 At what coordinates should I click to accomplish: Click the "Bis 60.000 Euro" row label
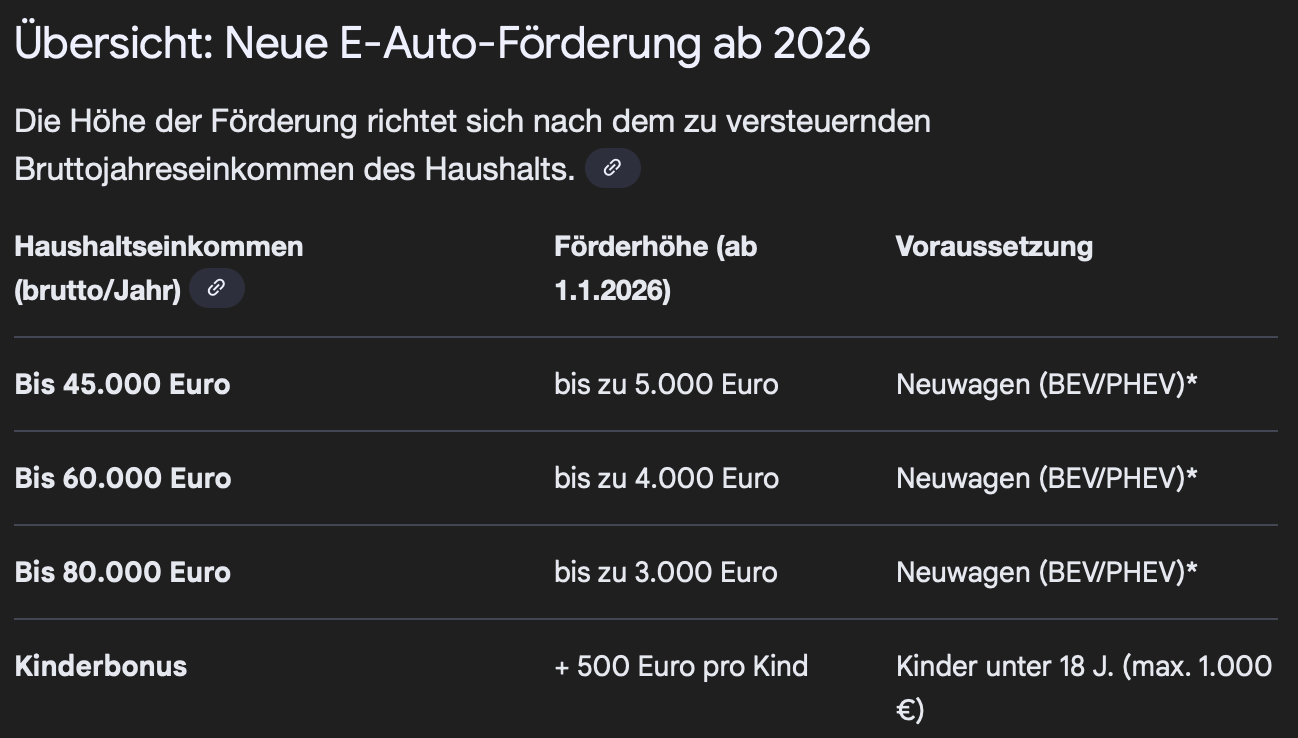coord(122,478)
